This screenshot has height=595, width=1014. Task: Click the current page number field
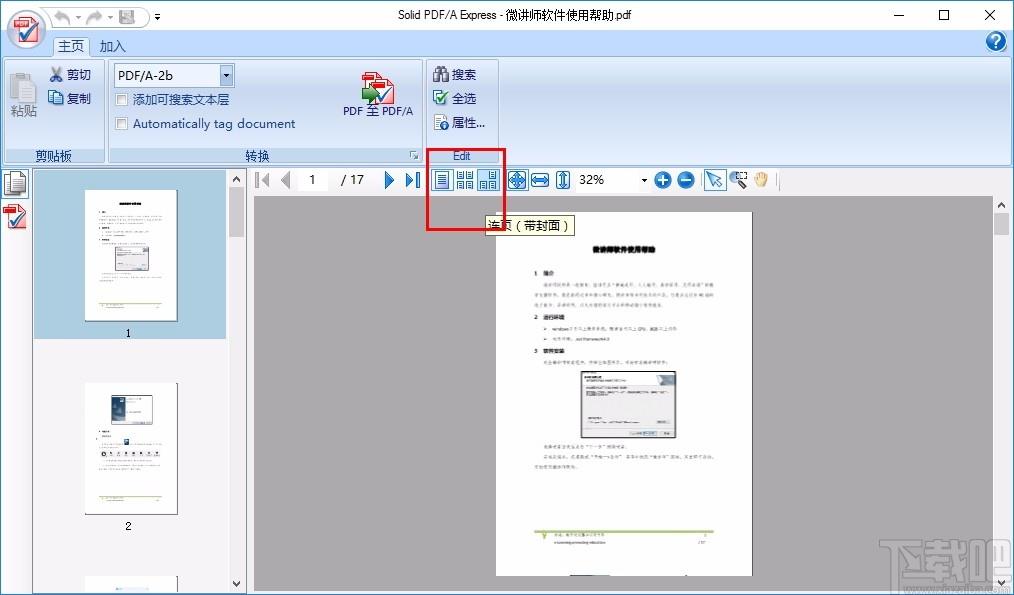pyautogui.click(x=313, y=180)
